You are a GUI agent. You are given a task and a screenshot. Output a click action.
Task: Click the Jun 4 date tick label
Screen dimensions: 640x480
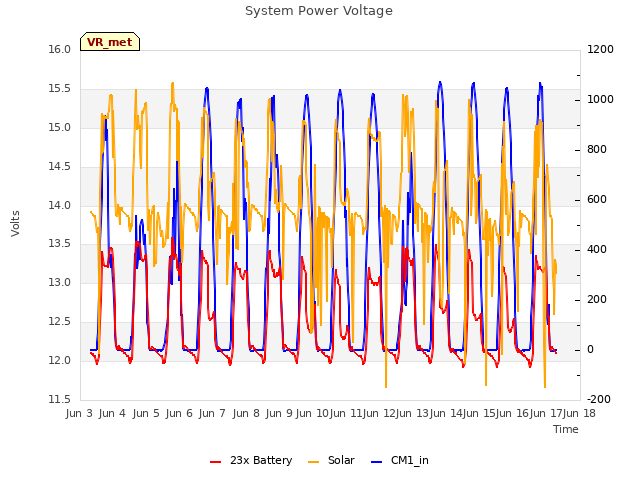[112, 413]
